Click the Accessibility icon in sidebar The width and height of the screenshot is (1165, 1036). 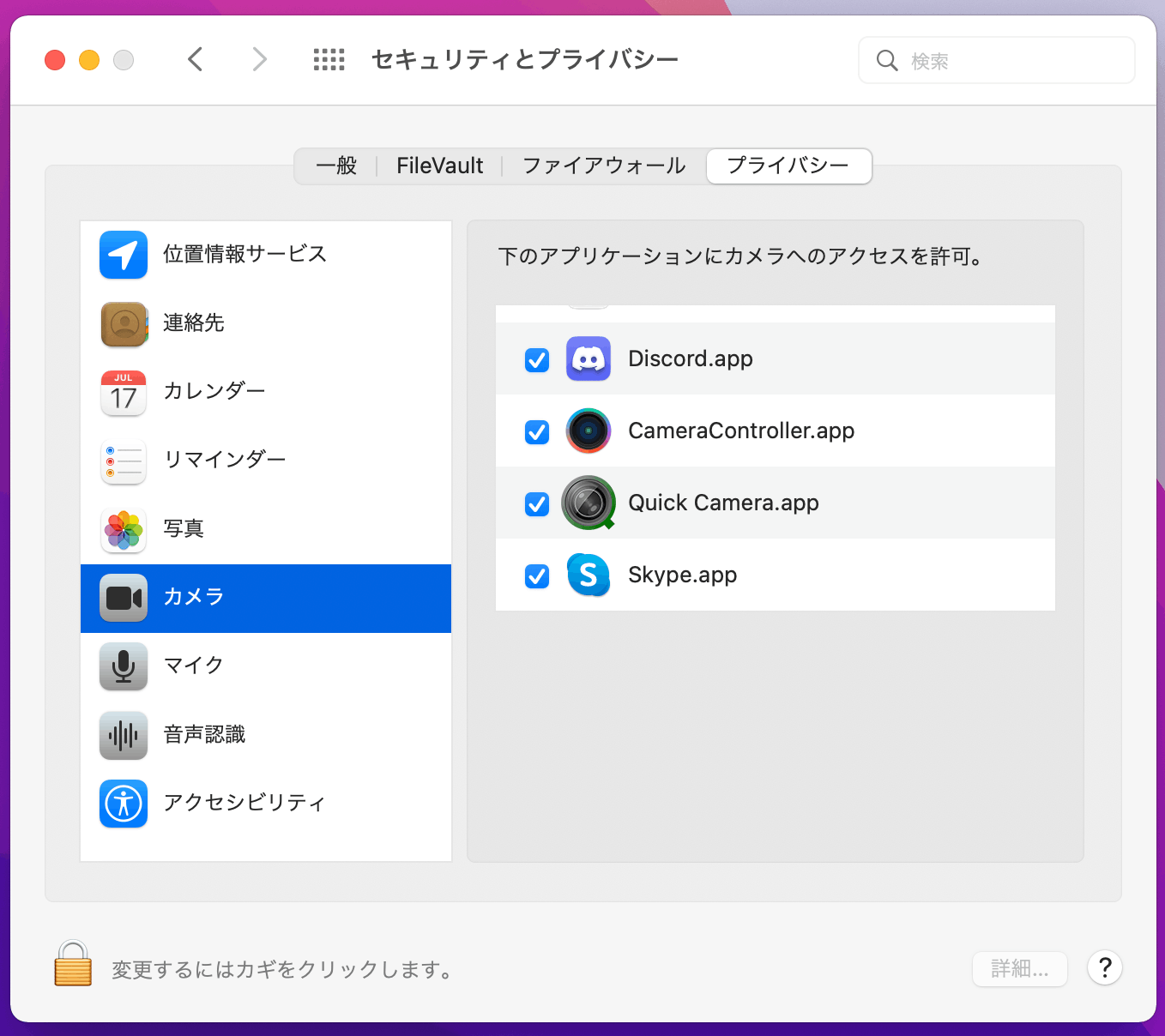click(x=124, y=804)
